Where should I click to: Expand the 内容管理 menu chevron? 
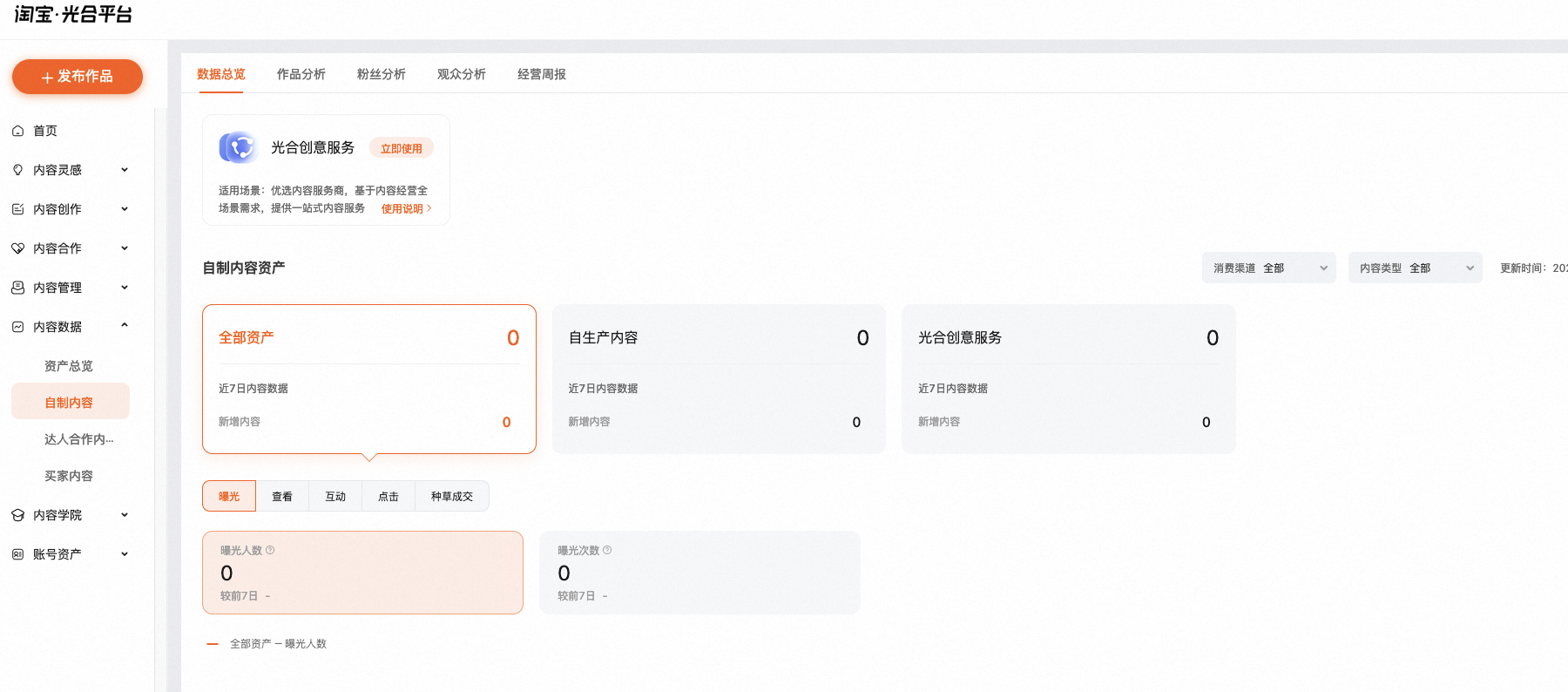coord(125,288)
